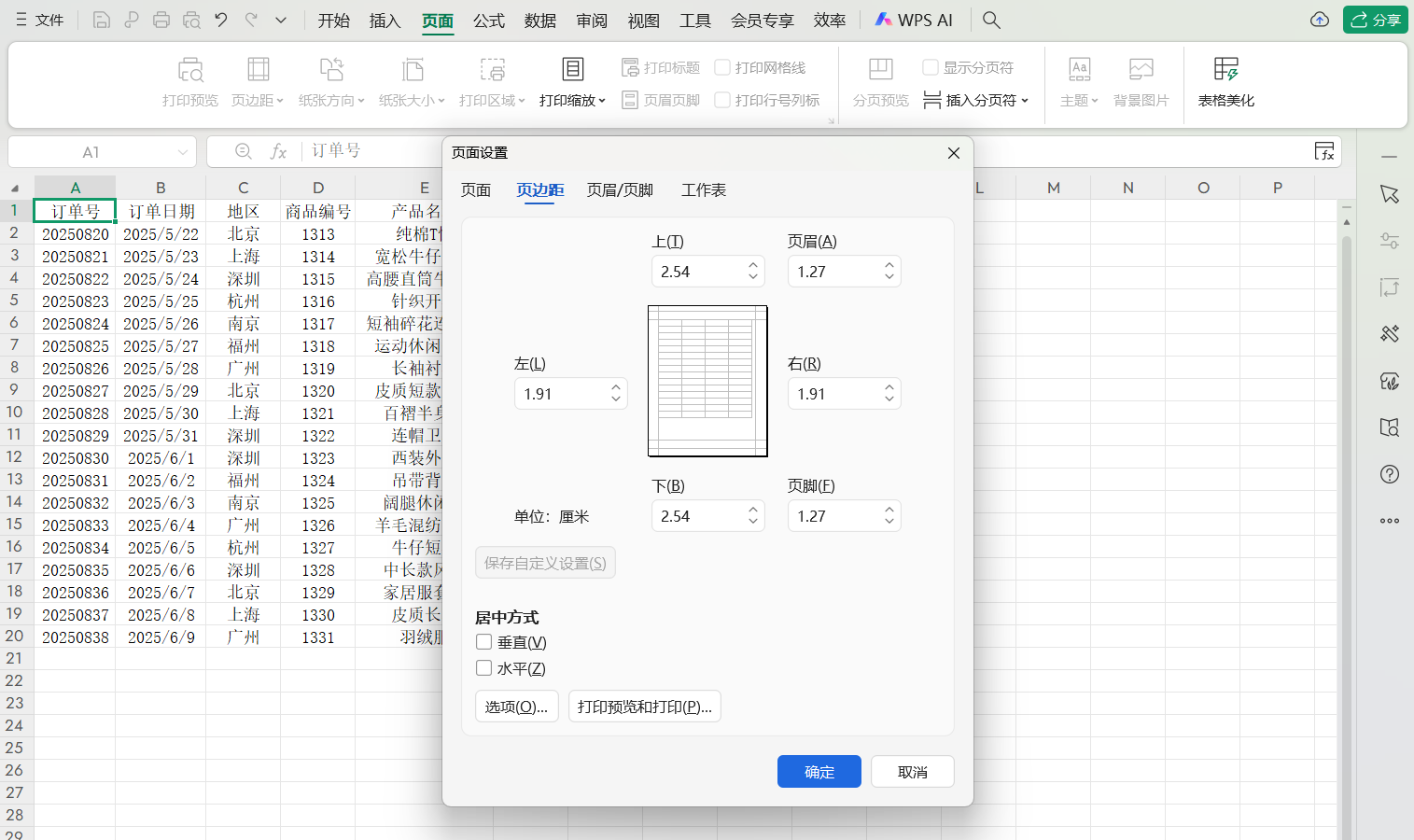The width and height of the screenshot is (1414, 840).
Task: Click the 背景图片 icon
Action: click(1141, 82)
